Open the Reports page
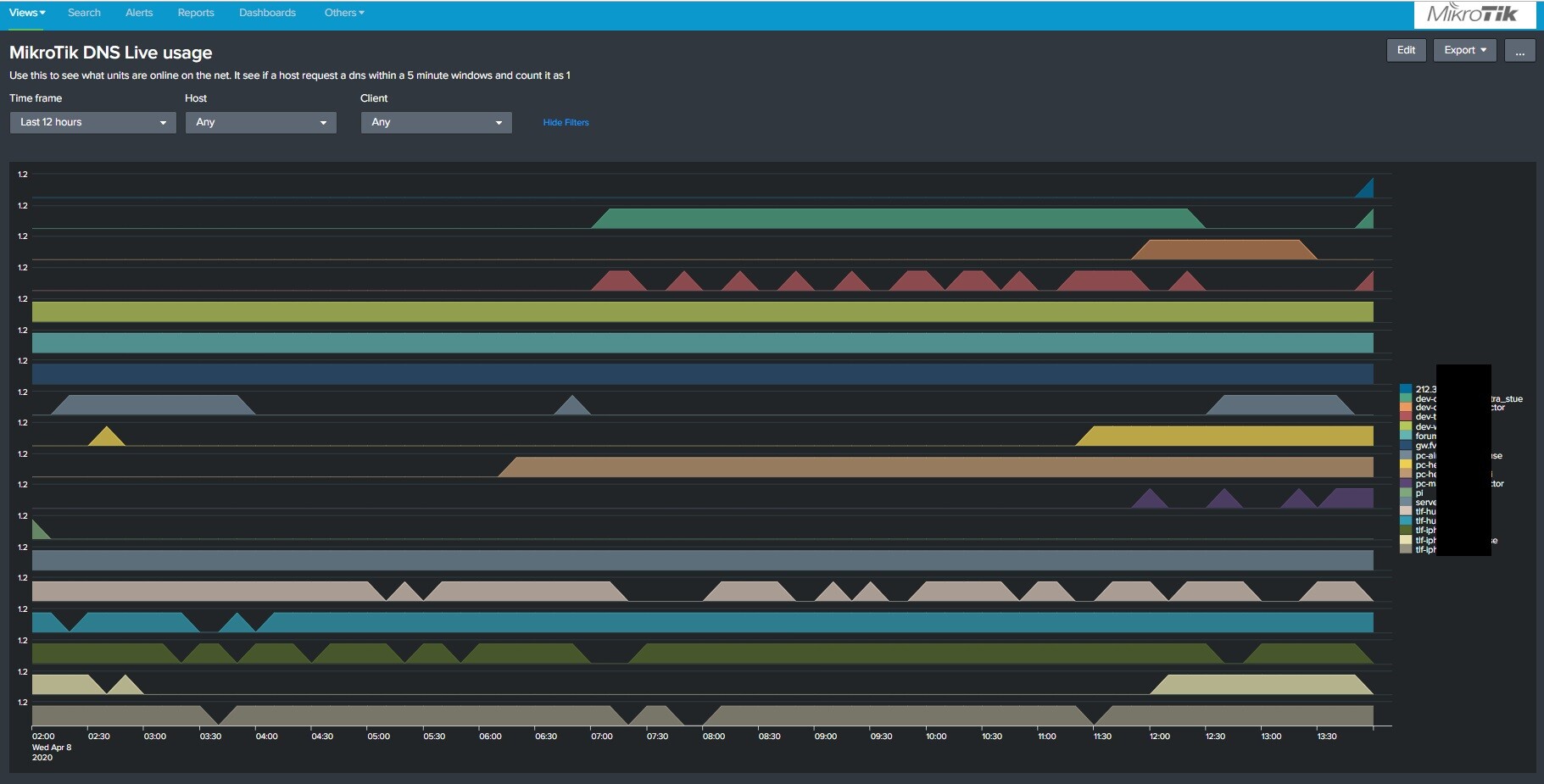 pyautogui.click(x=196, y=13)
